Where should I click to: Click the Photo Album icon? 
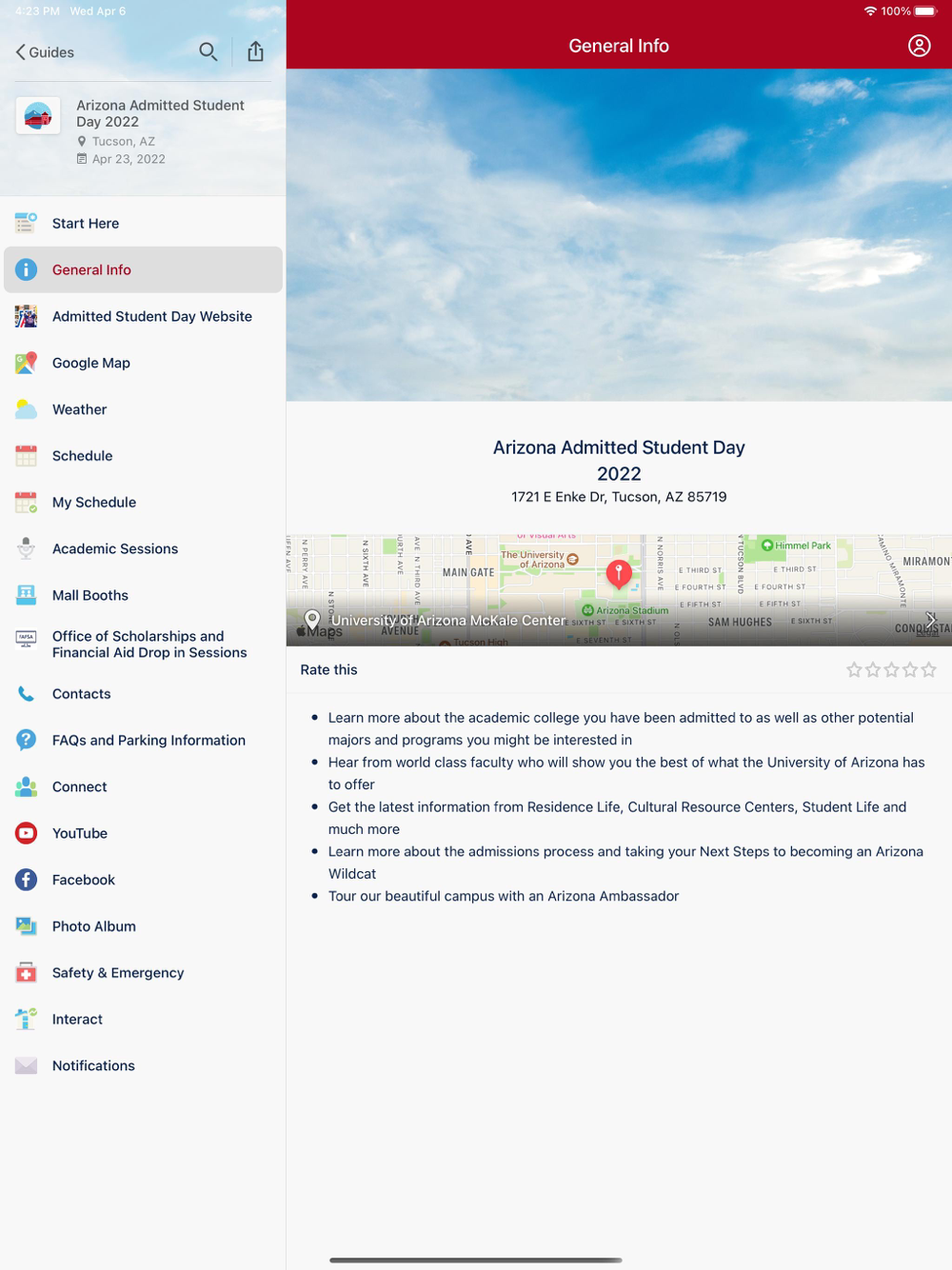pyautogui.click(x=27, y=926)
